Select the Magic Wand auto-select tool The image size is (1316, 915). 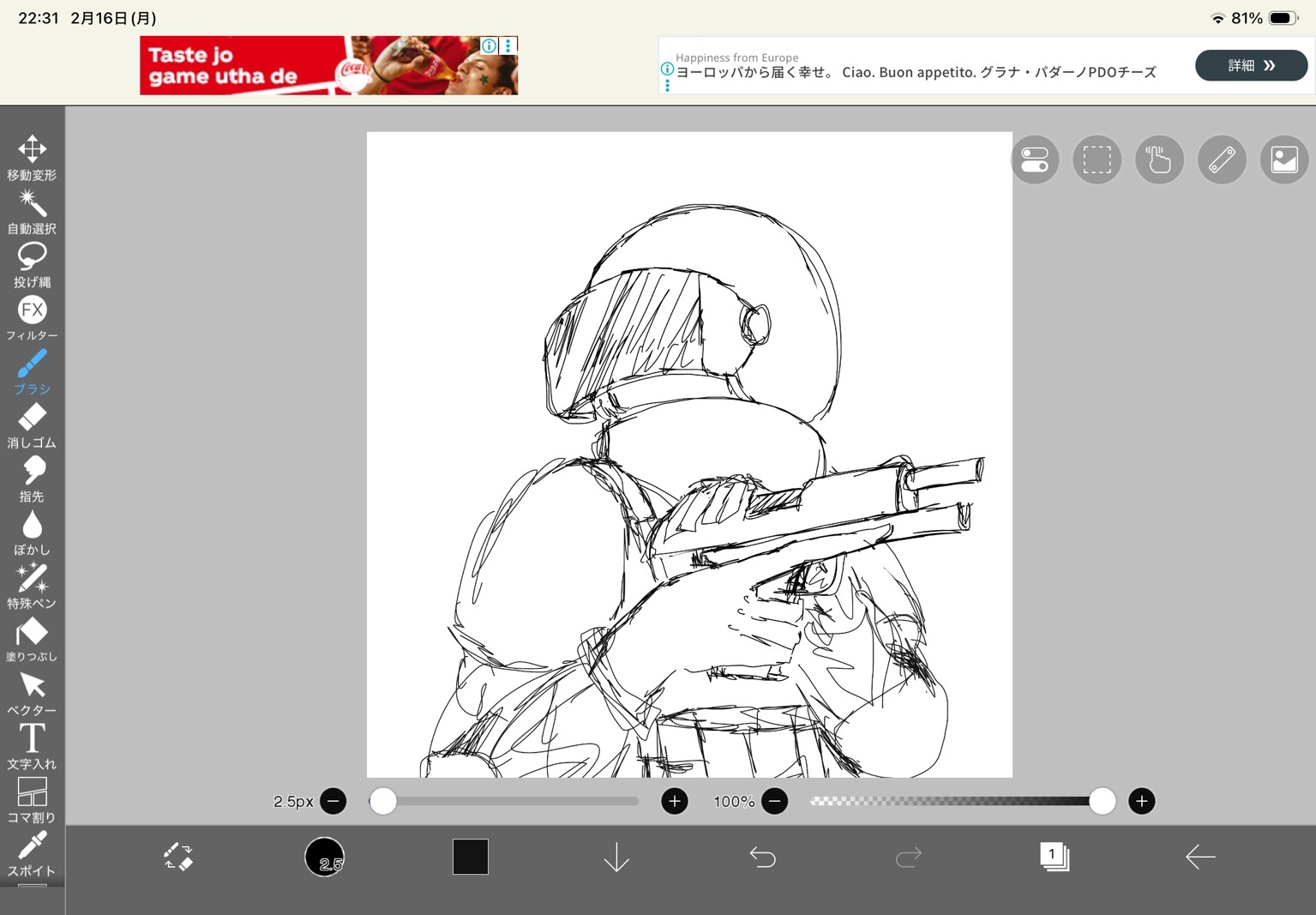[32, 211]
